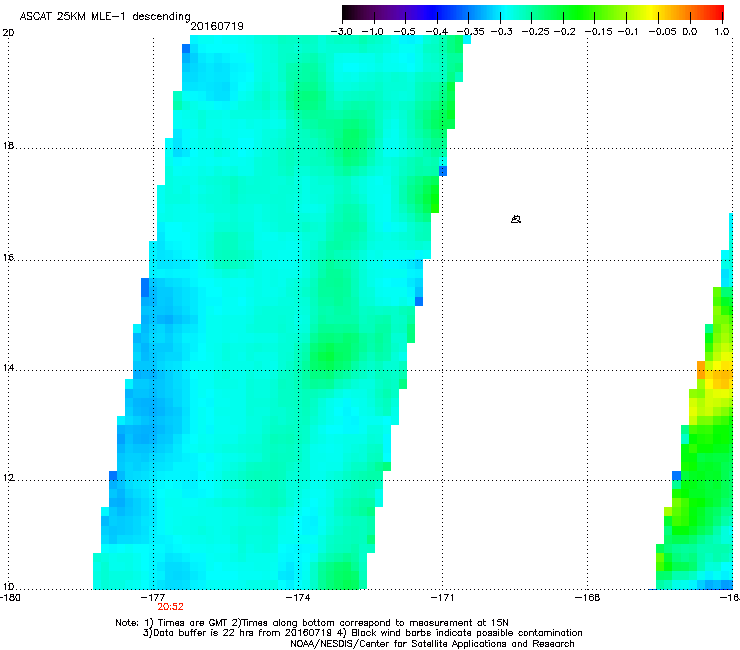Click the longitude axis label "-174"
This screenshot has width=740, height=650.
(298, 598)
